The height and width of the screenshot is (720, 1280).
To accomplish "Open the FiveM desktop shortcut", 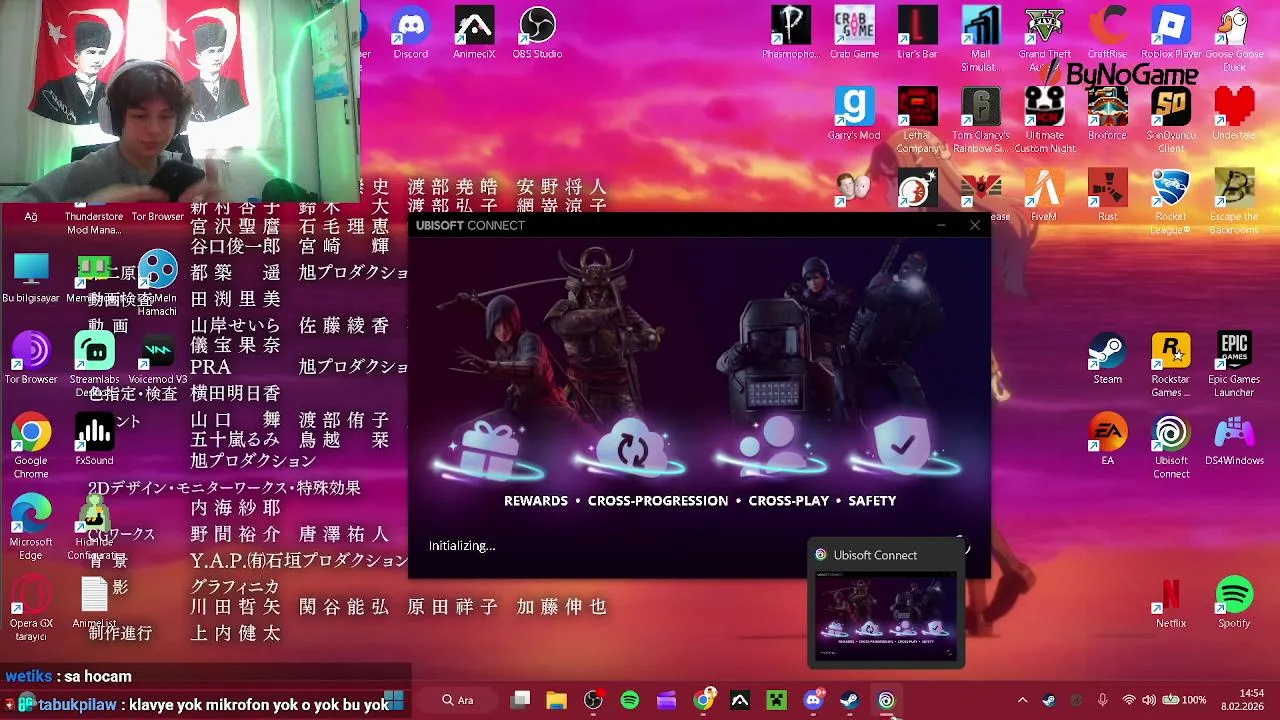I will click(1044, 195).
